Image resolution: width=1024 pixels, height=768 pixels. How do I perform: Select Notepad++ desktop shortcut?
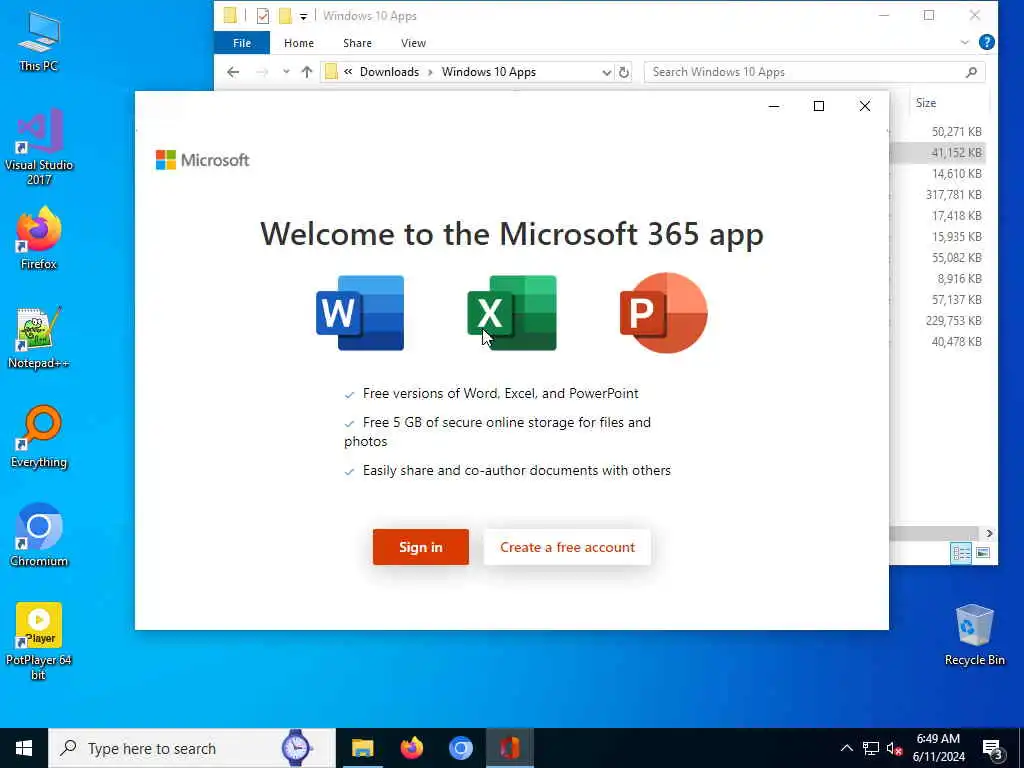[39, 338]
